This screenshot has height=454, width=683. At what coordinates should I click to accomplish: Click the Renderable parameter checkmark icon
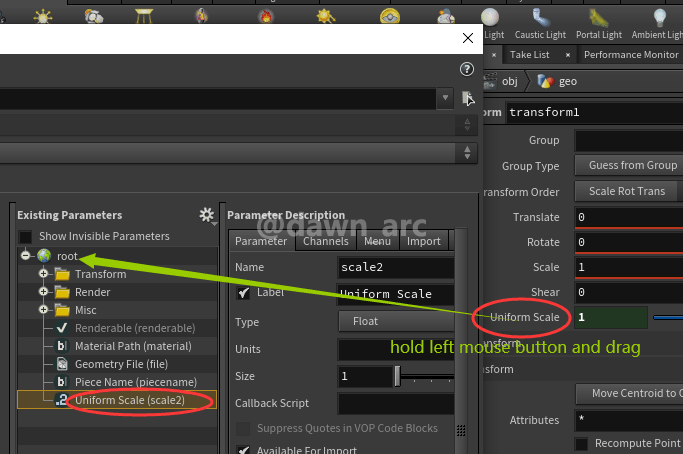(62, 328)
